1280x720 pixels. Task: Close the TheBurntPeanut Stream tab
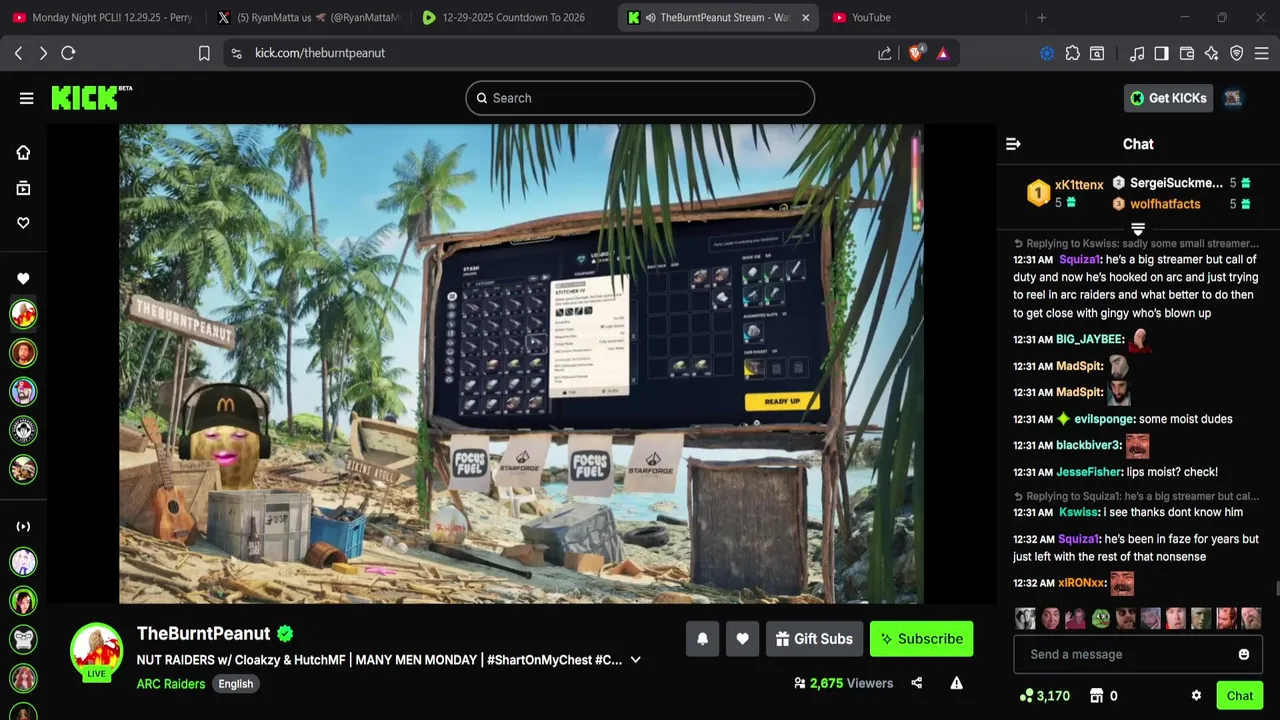coord(805,17)
